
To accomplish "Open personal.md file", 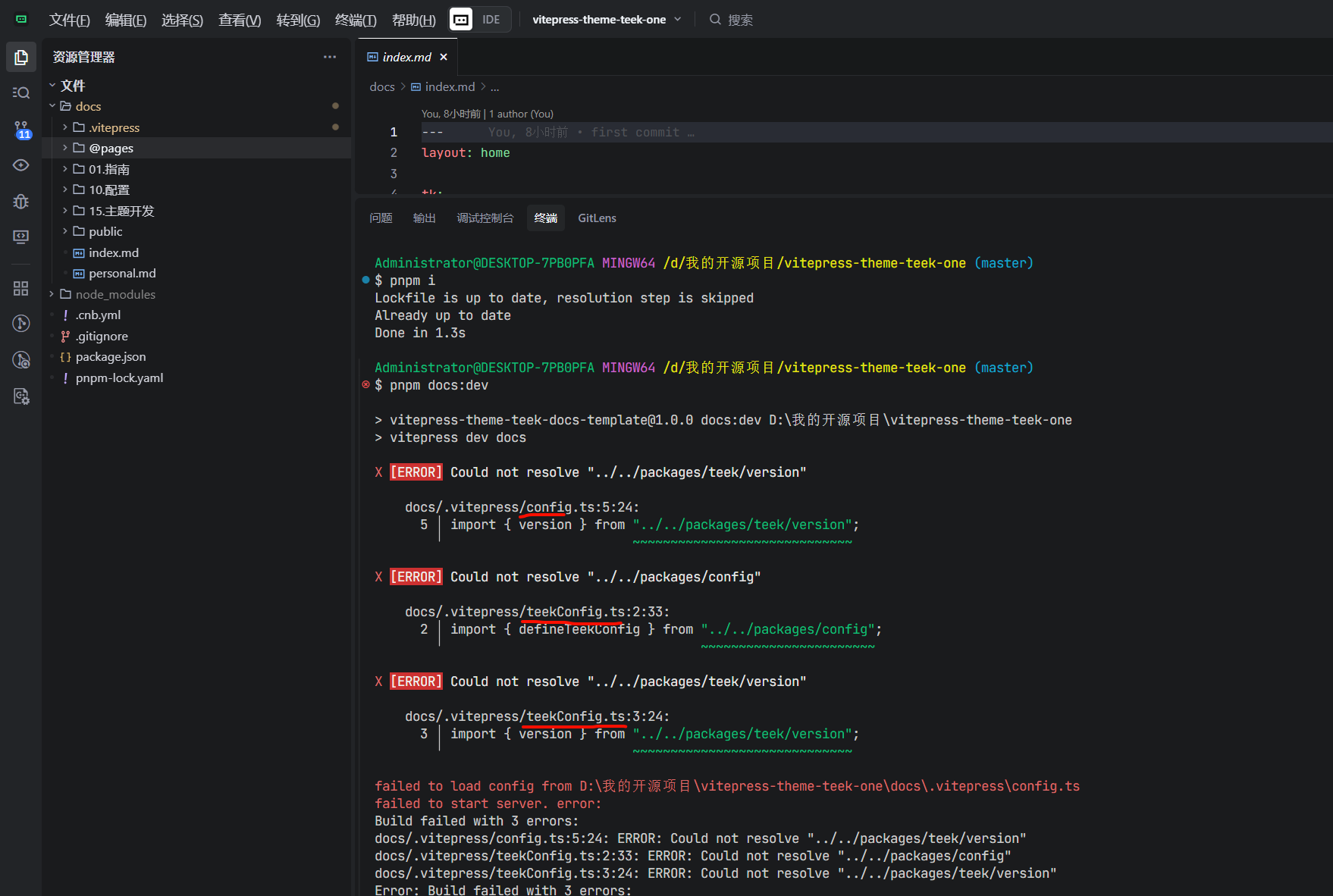I will click(122, 274).
